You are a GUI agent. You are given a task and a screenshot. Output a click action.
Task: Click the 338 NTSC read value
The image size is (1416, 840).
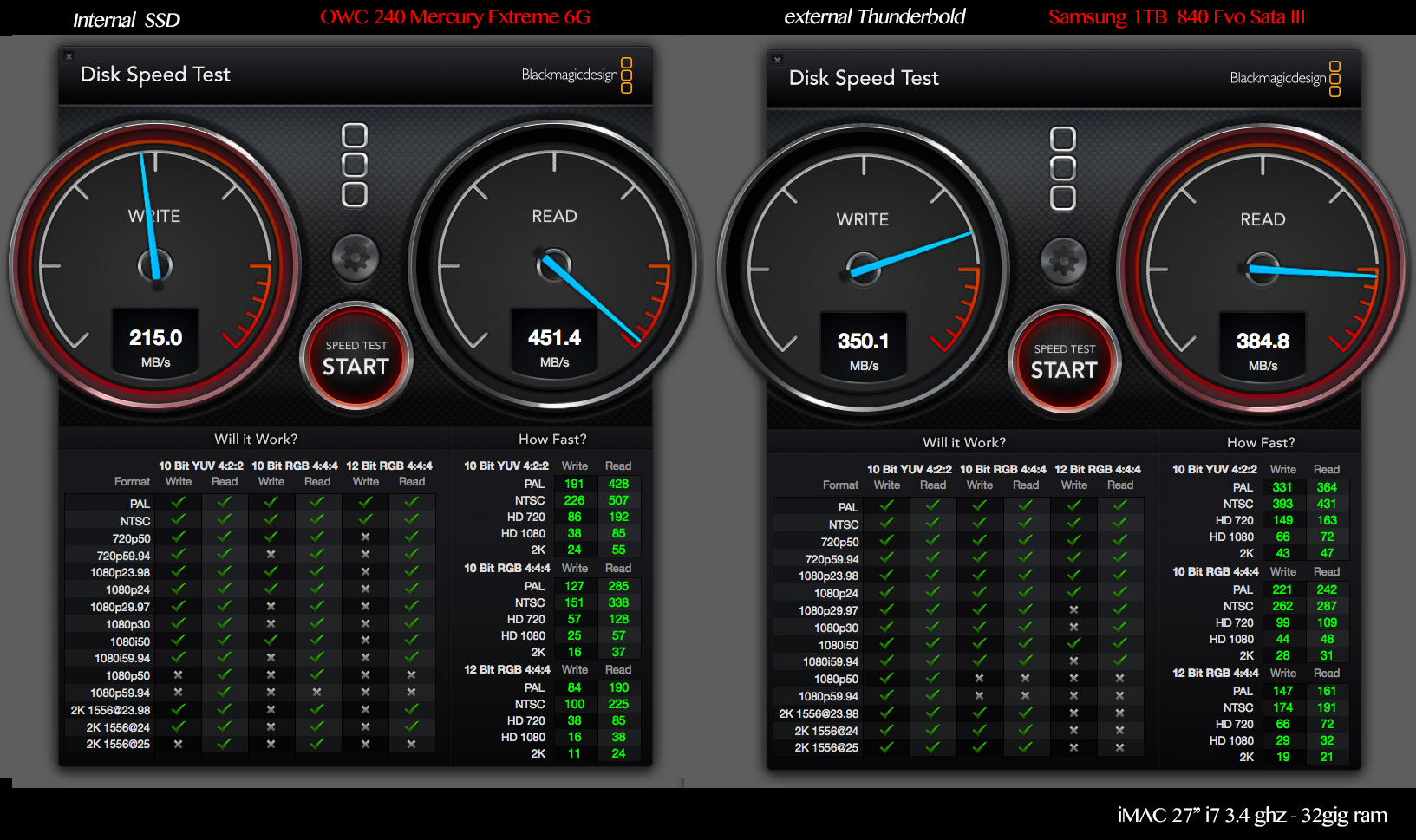pyautogui.click(x=618, y=602)
